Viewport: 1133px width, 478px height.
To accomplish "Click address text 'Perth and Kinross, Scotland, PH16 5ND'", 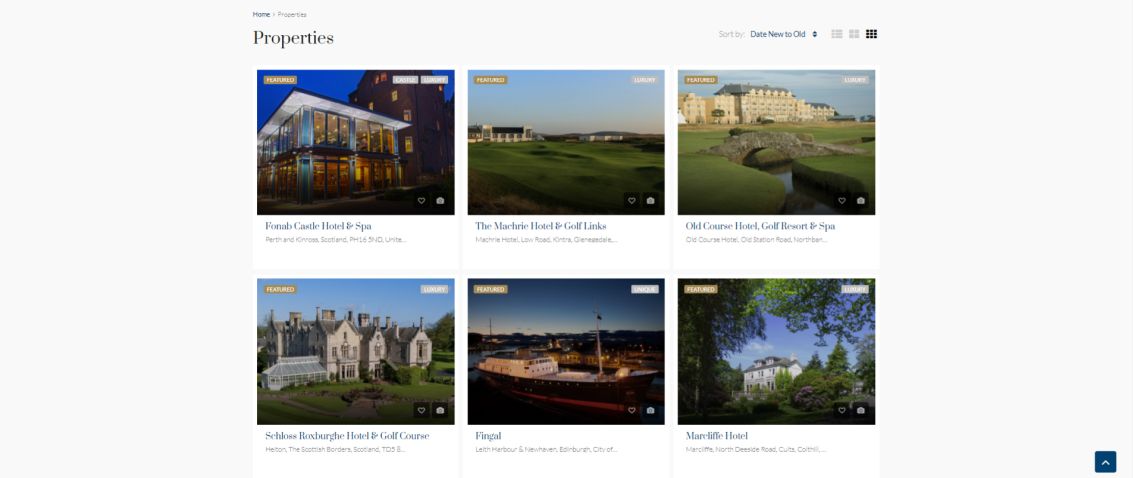I will (x=336, y=240).
